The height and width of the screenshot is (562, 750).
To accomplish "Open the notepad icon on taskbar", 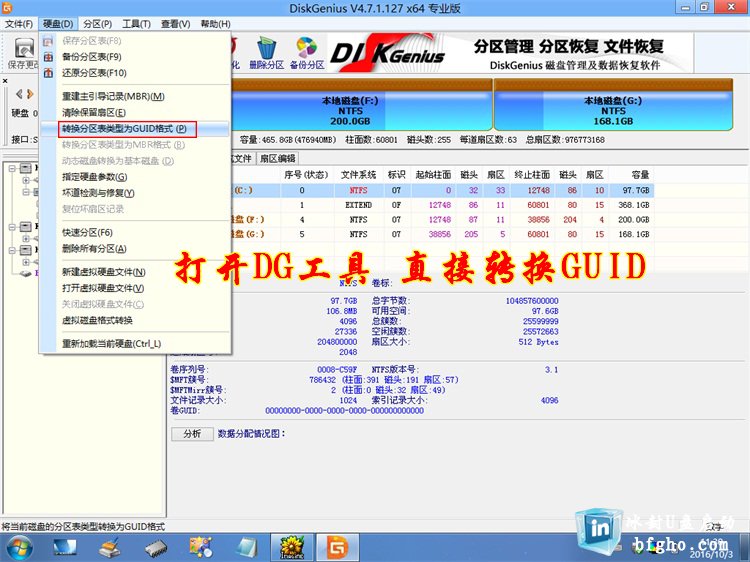I will click(x=246, y=548).
